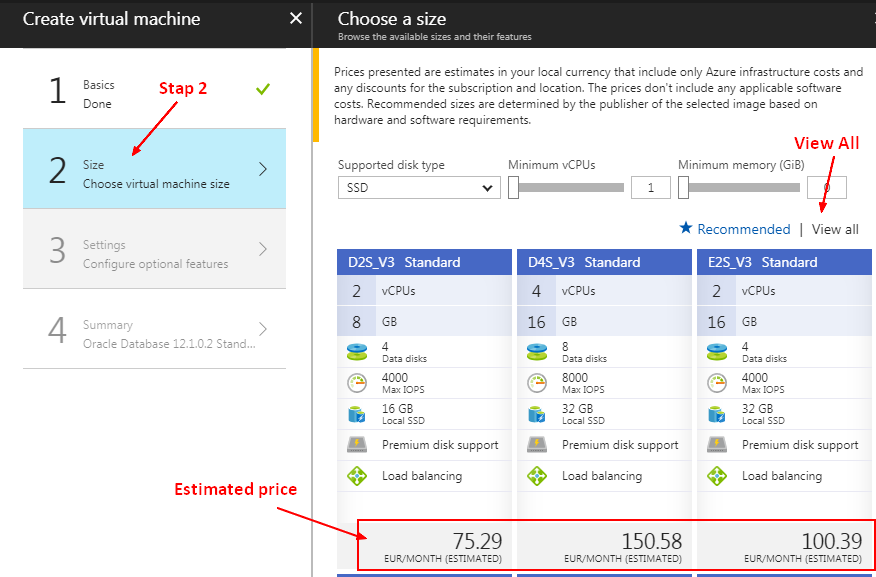Viewport: 876px width, 577px height.
Task: Click green checkmark on Basics step
Action: tap(263, 89)
